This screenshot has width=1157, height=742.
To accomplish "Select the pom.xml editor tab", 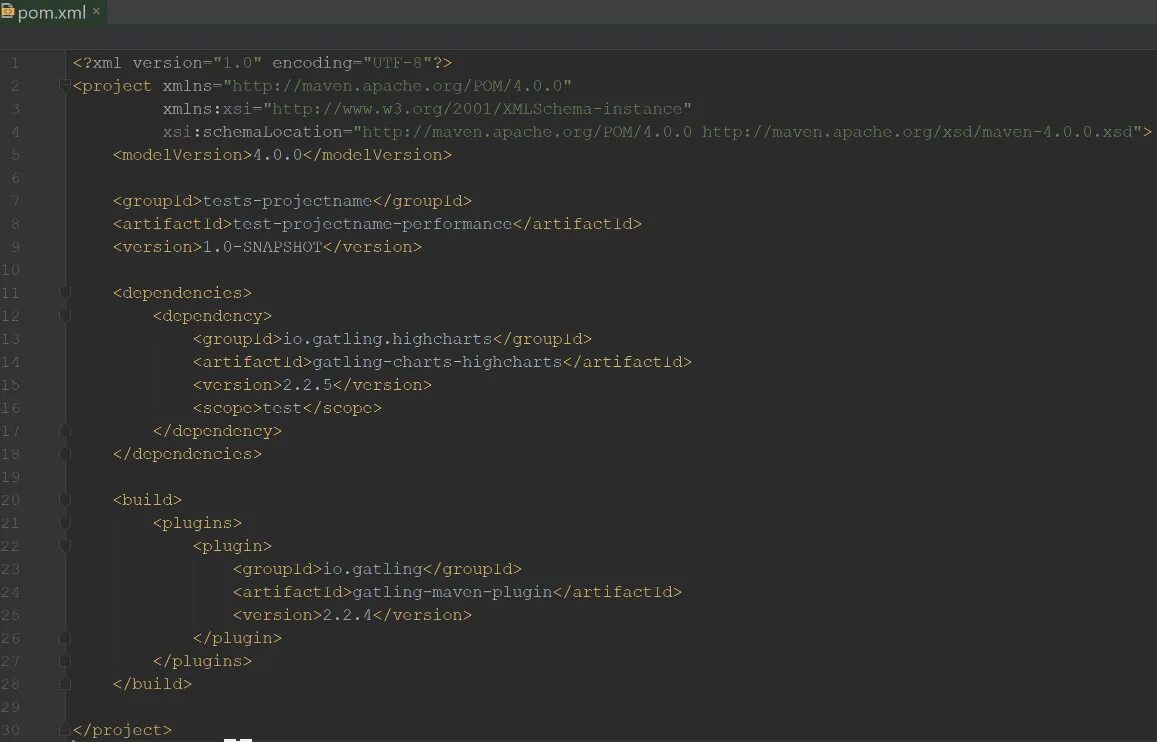I will tap(53, 13).
